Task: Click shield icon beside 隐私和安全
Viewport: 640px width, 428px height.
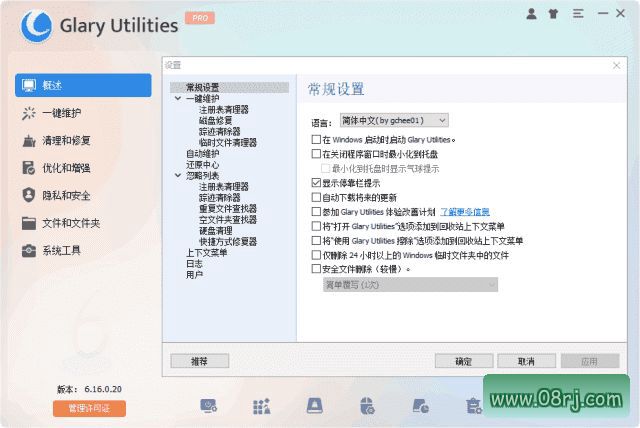Action: (29, 195)
